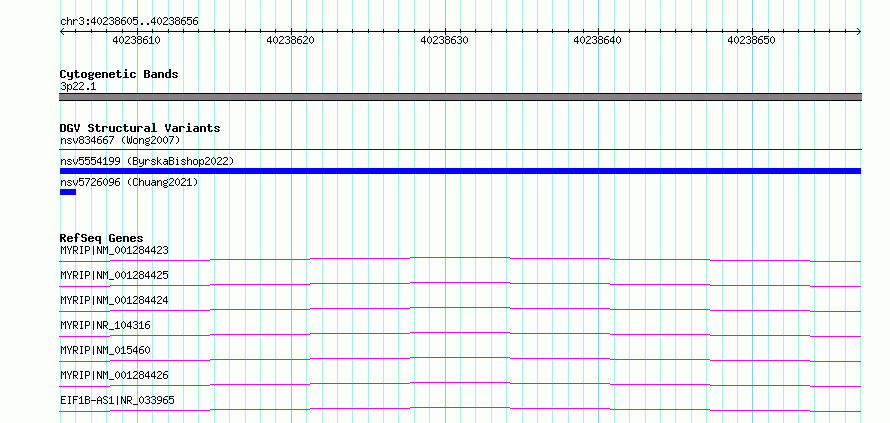Open the RefSeq Genes track heading

point(102,238)
